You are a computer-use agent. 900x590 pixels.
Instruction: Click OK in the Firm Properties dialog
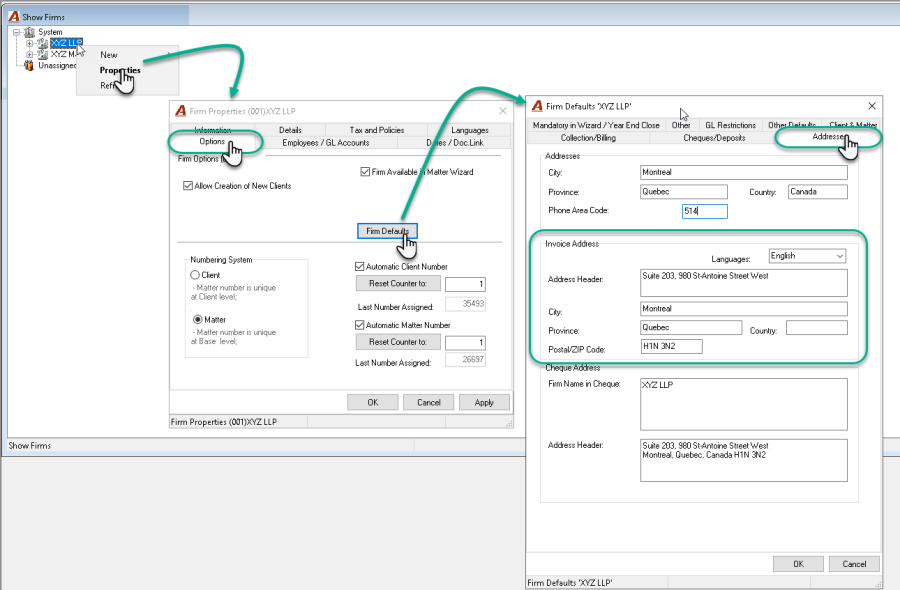[373, 402]
